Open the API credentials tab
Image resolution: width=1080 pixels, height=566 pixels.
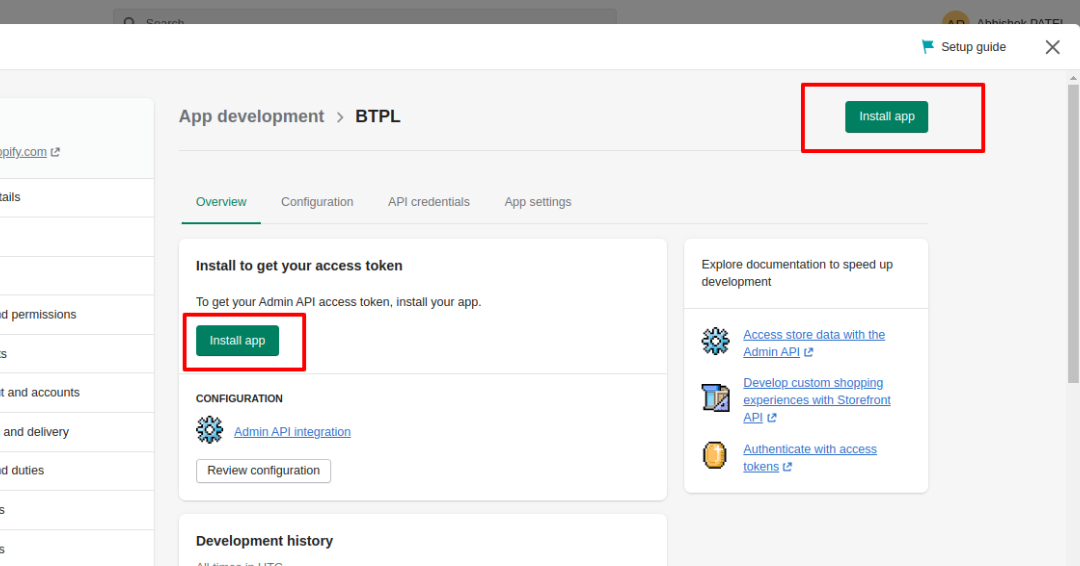click(428, 202)
